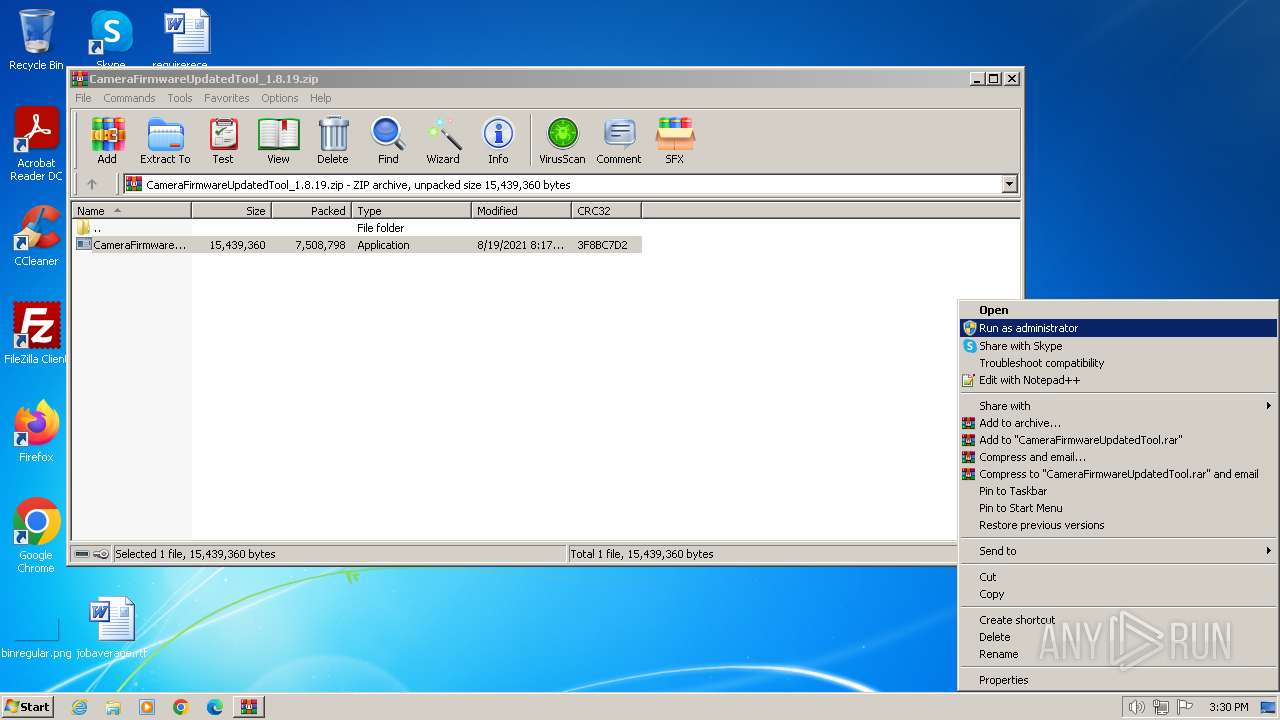The height and width of the screenshot is (720, 1280).
Task: Choose Add to "CameraFirmwareUpdatedTool.rar"
Action: click(1118, 440)
